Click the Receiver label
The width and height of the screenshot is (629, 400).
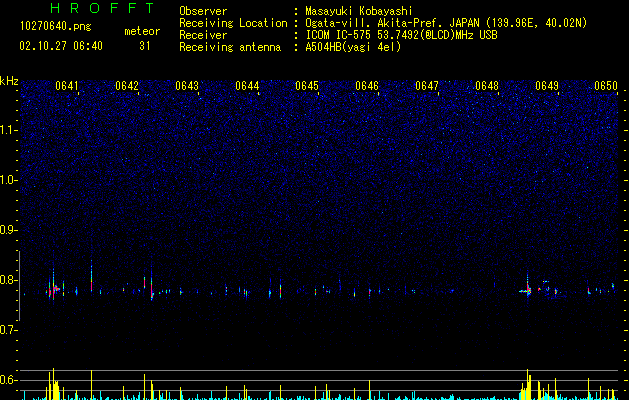tap(203, 35)
